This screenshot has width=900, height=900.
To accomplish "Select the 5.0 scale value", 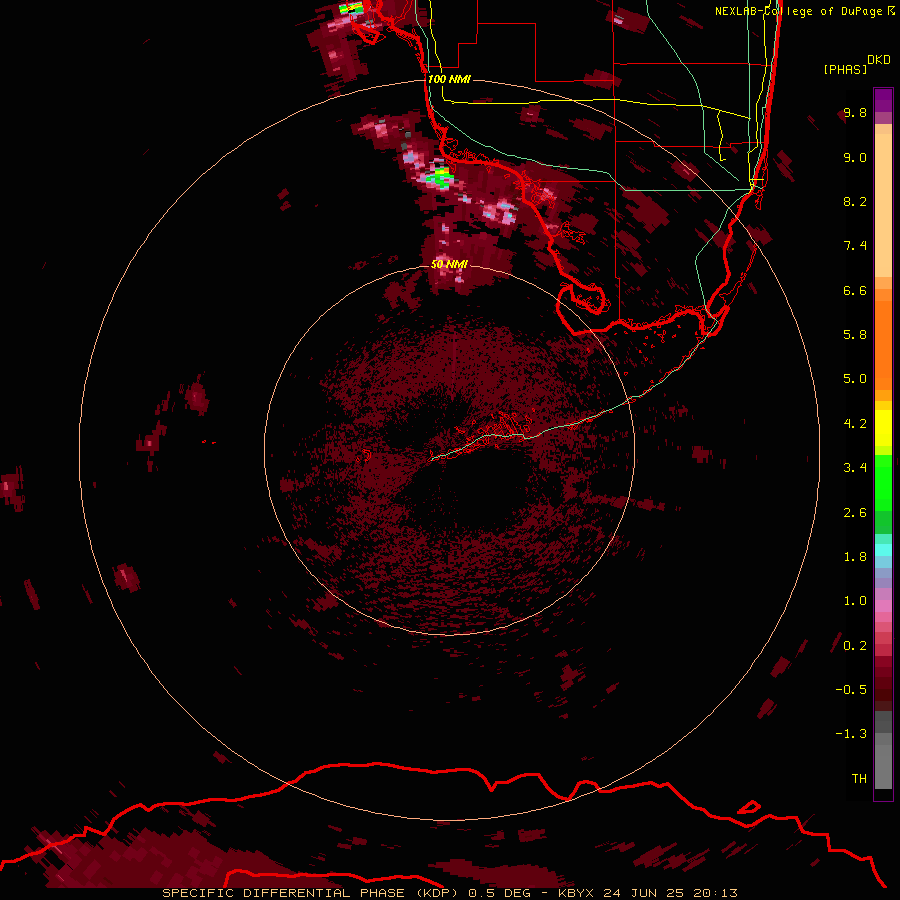I will tap(855, 379).
